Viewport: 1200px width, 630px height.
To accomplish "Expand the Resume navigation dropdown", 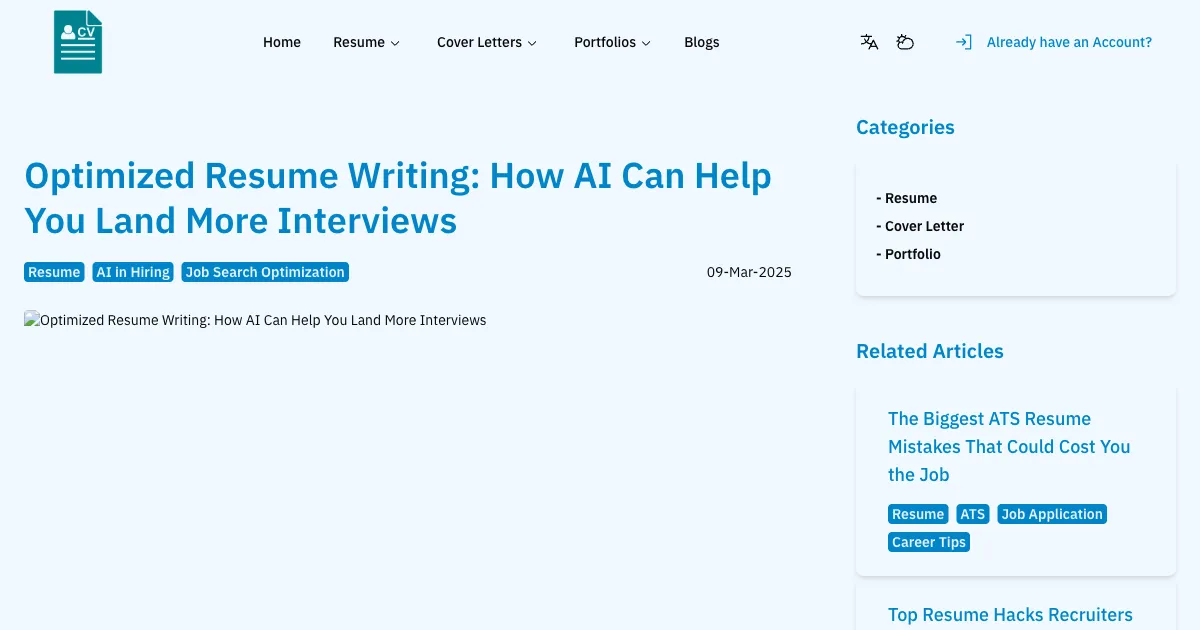I will pyautogui.click(x=366, y=42).
